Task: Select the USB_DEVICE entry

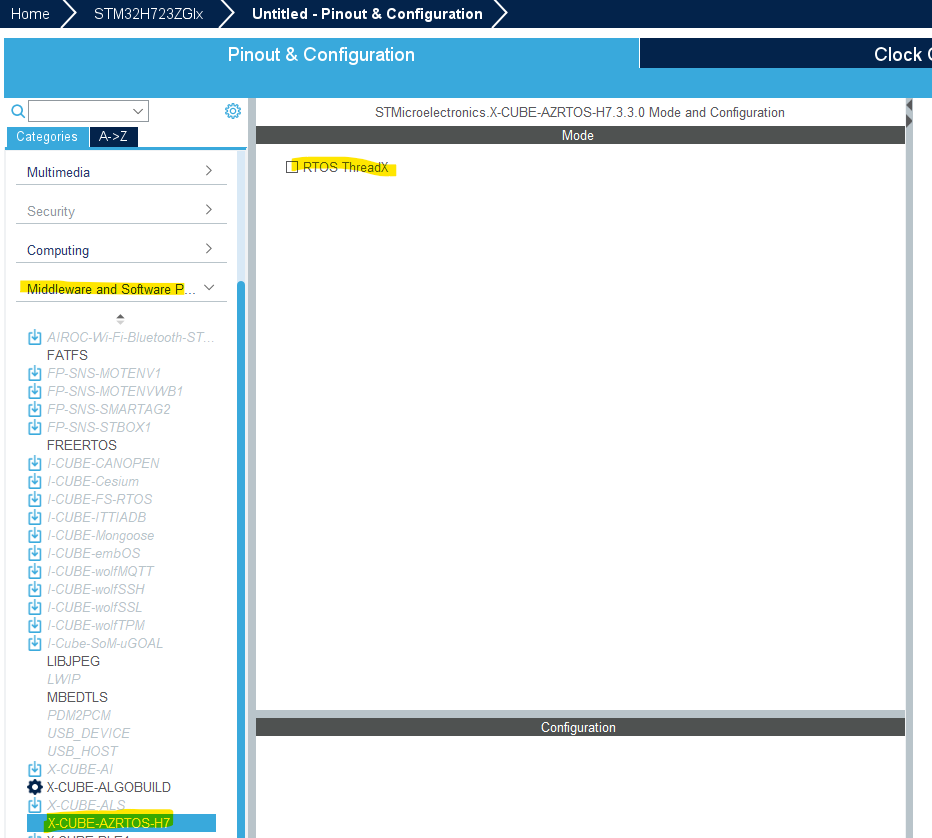Action: coord(89,733)
